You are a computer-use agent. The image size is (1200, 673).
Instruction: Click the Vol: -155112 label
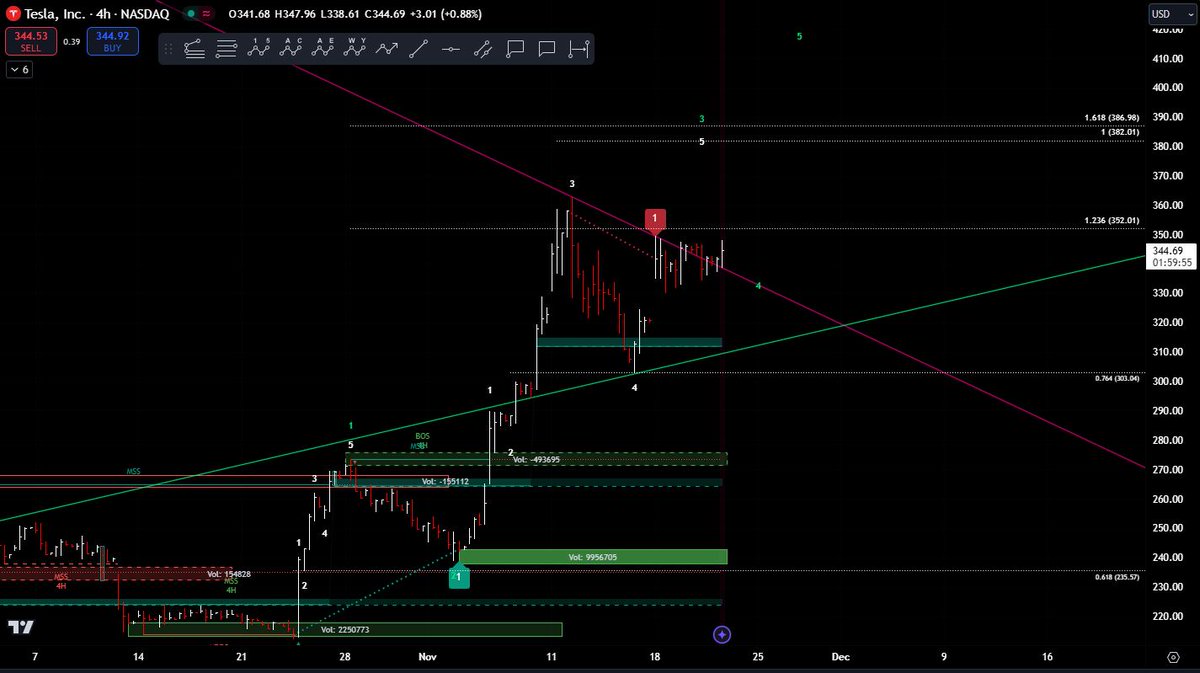coord(445,482)
